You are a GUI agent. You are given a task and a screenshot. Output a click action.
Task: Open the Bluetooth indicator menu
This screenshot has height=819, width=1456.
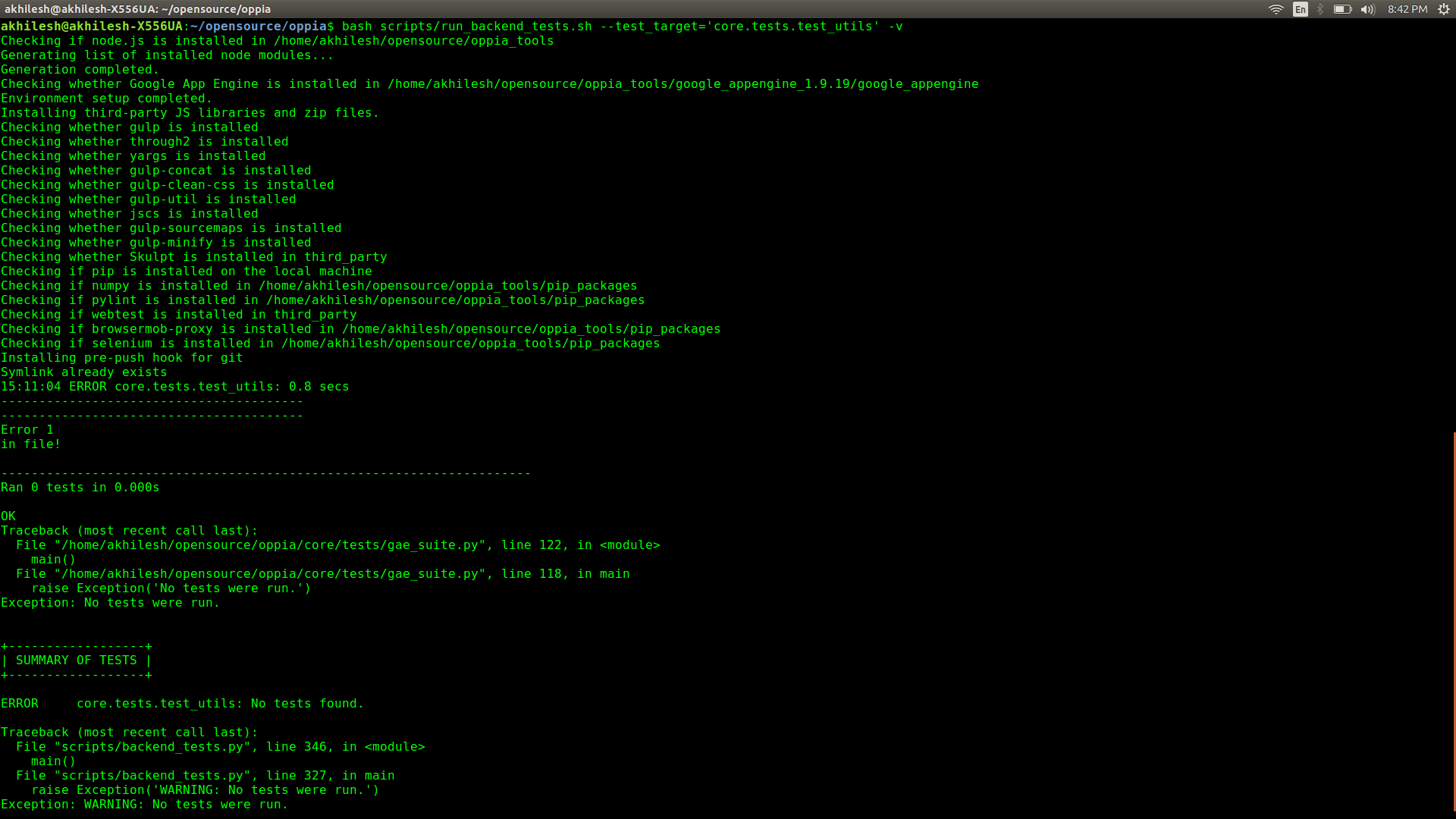coord(1320,9)
